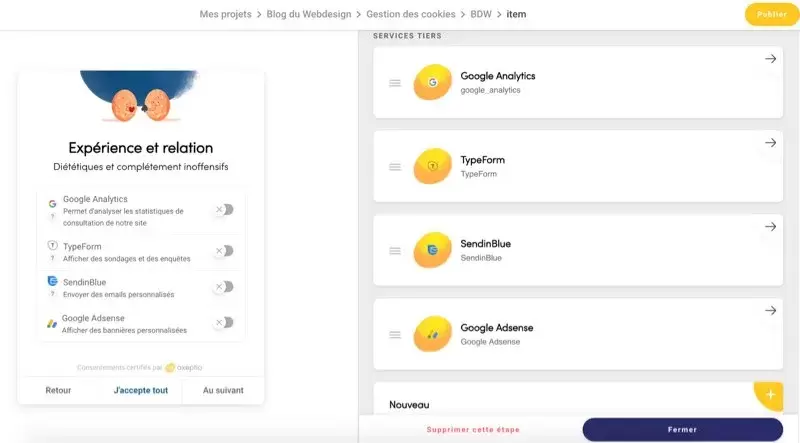This screenshot has height=443, width=800.
Task: Click the axeptio logo in preview footer
Action: [184, 367]
